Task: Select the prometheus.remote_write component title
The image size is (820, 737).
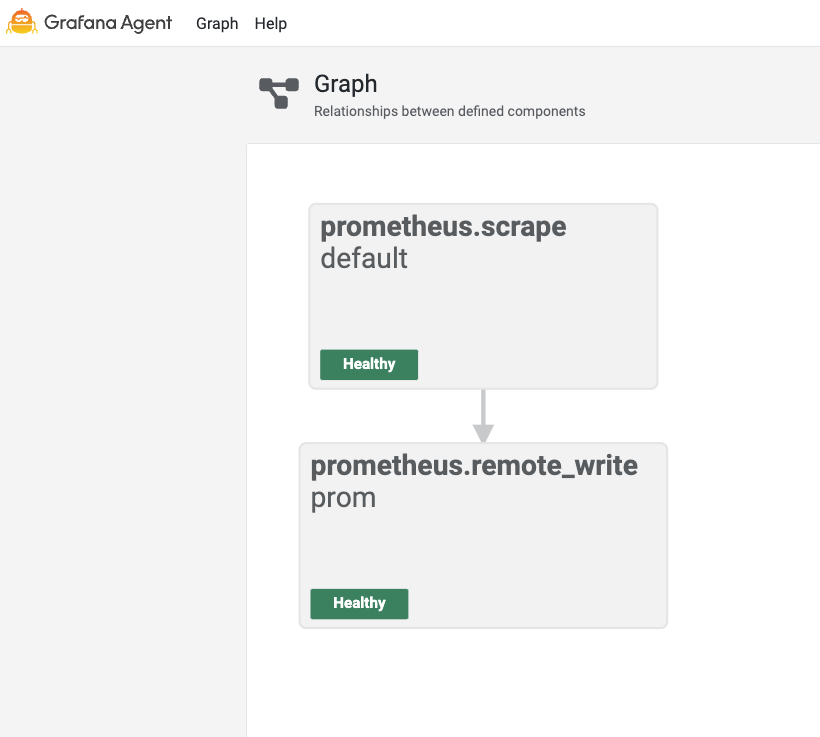Action: tap(474, 466)
